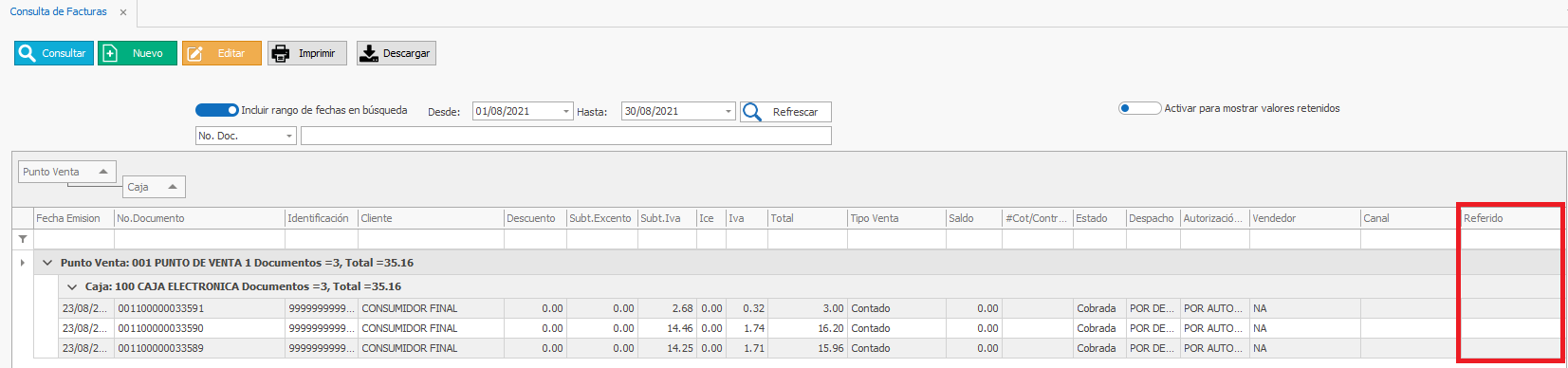Click the search text input field
The width and height of the screenshot is (1568, 368).
pyautogui.click(x=566, y=136)
